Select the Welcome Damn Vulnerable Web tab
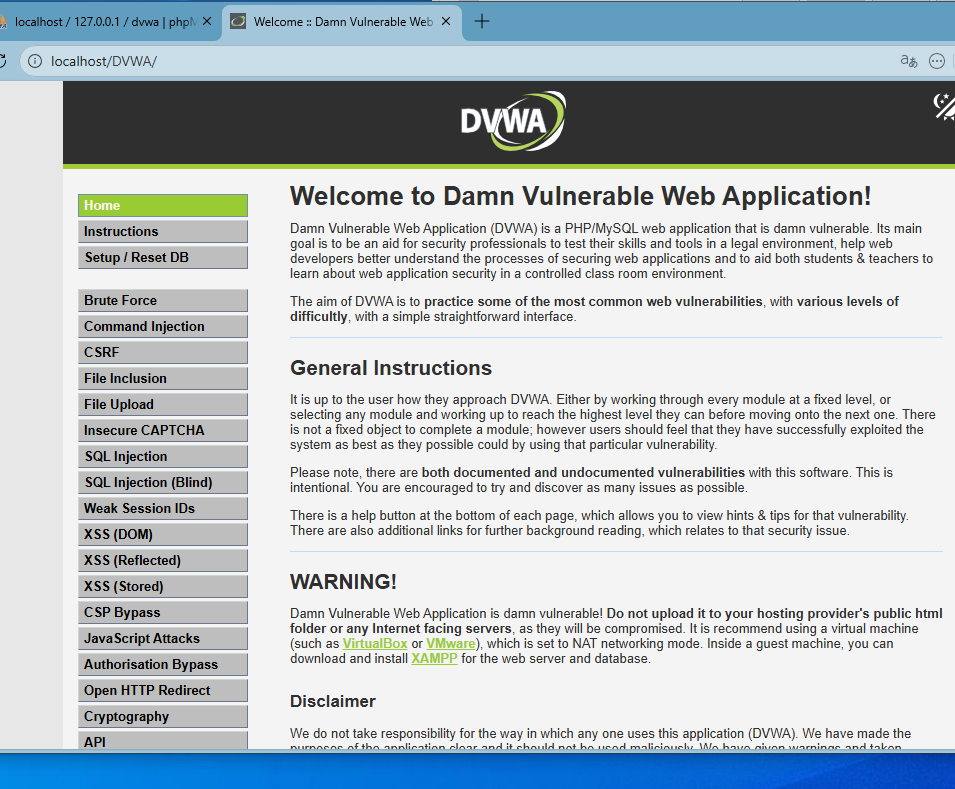The height and width of the screenshot is (789, 955). point(342,21)
